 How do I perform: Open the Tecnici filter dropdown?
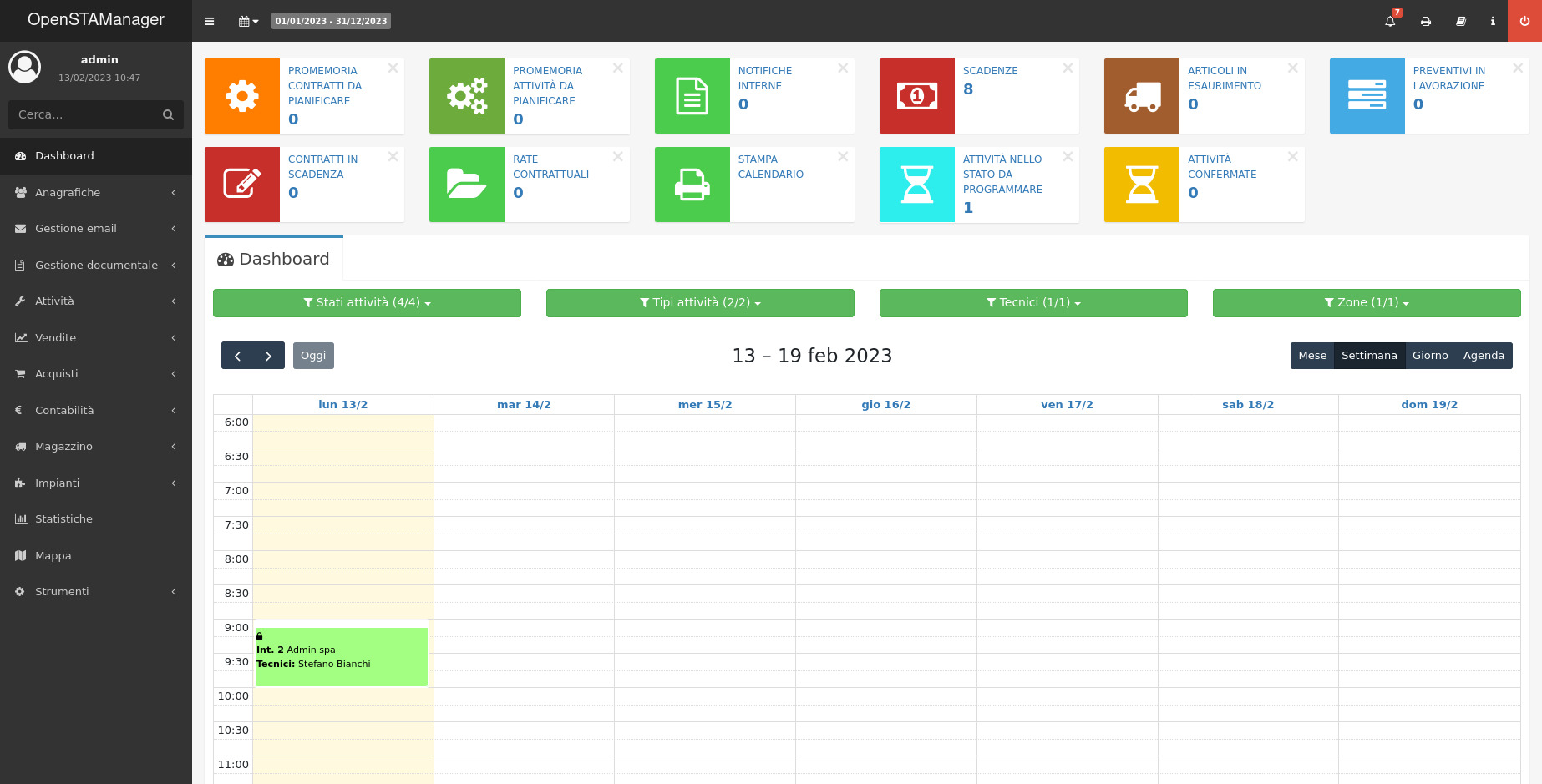pyautogui.click(x=1033, y=303)
